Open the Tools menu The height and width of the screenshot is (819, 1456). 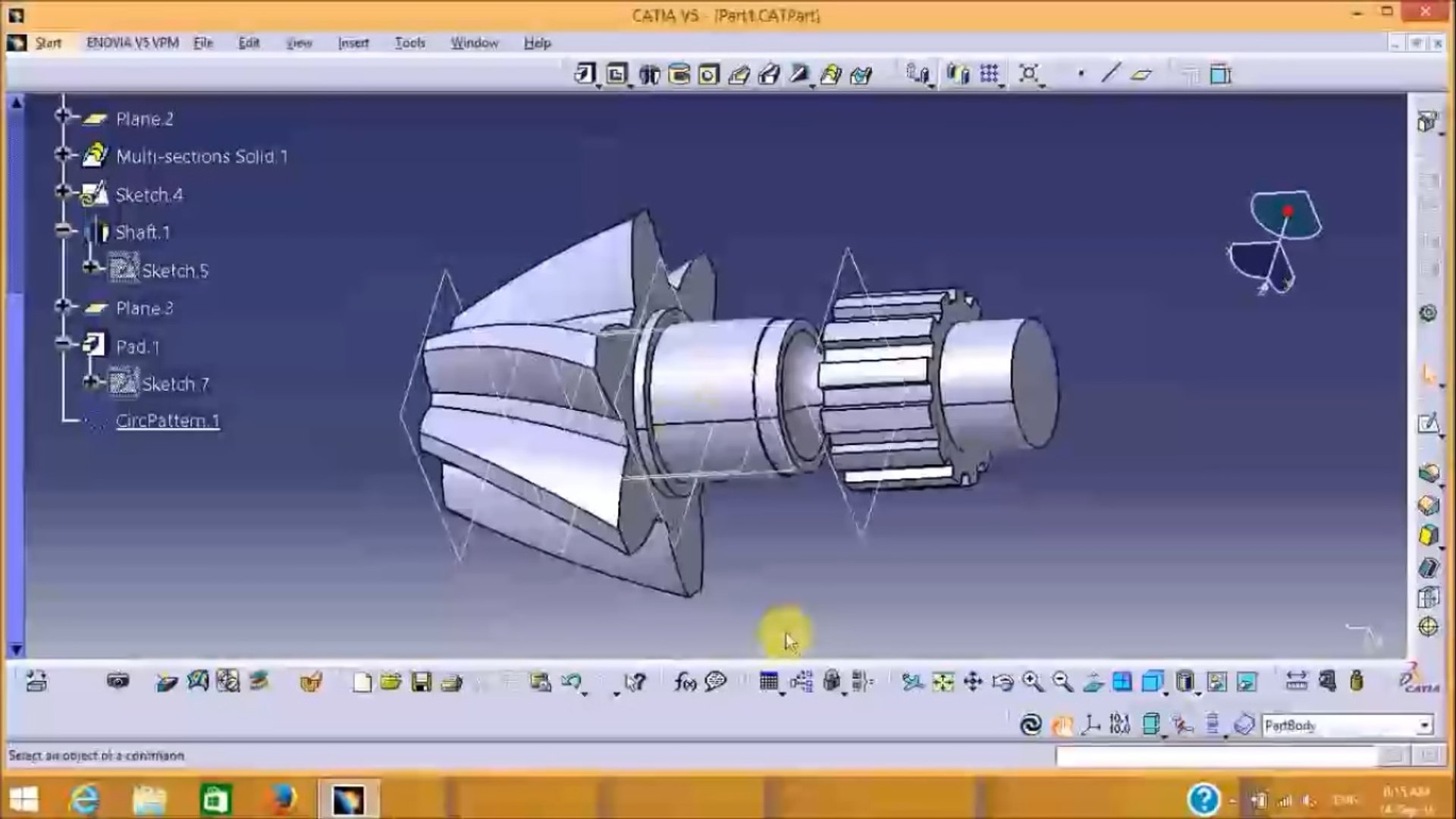[x=409, y=43]
